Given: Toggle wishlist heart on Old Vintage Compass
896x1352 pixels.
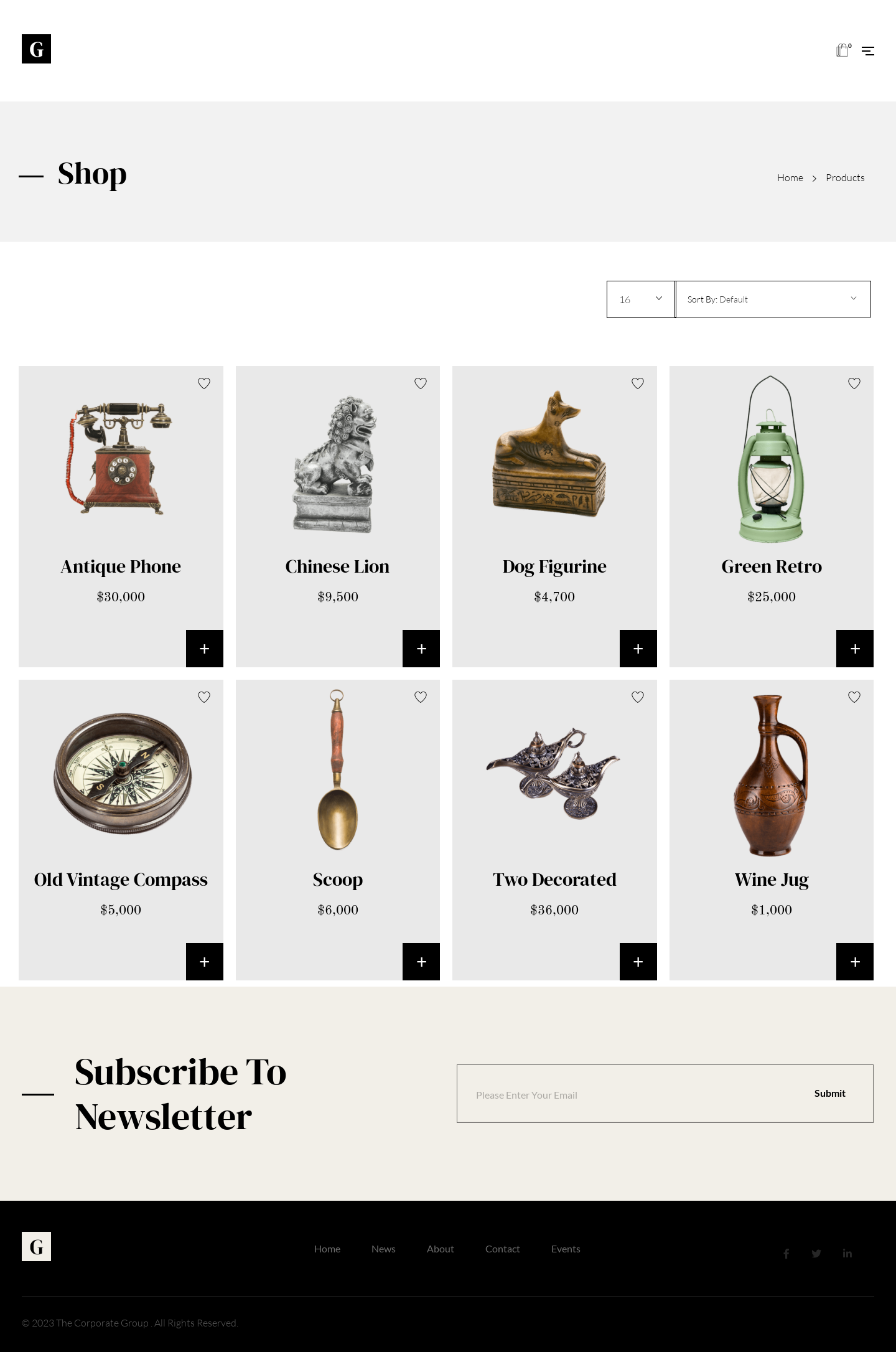Looking at the screenshot, I should pos(204,697).
